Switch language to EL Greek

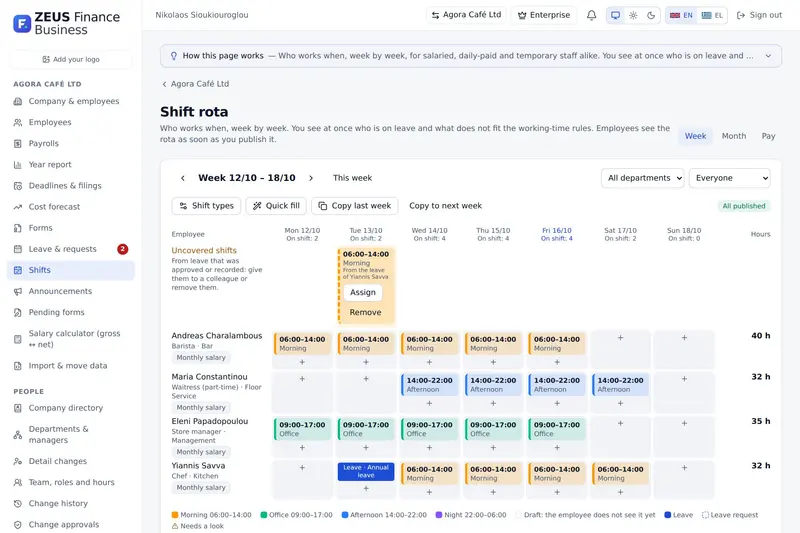(x=712, y=15)
